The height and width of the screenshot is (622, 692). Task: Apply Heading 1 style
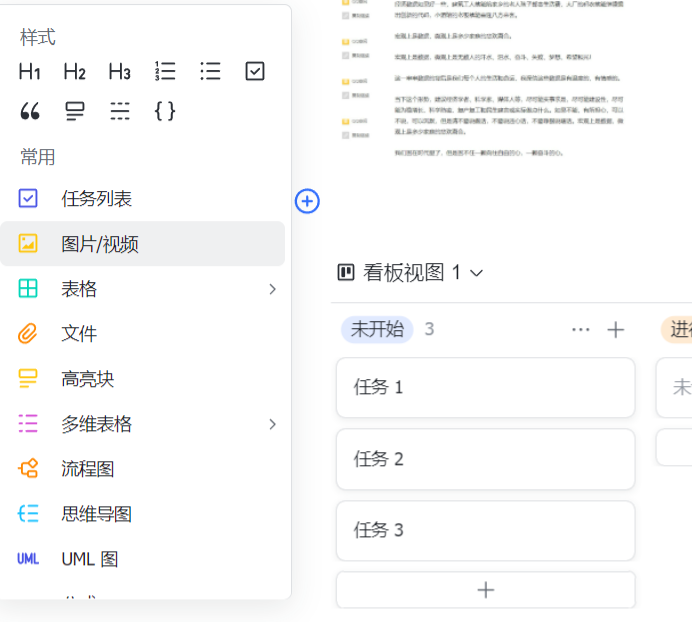[x=30, y=71]
